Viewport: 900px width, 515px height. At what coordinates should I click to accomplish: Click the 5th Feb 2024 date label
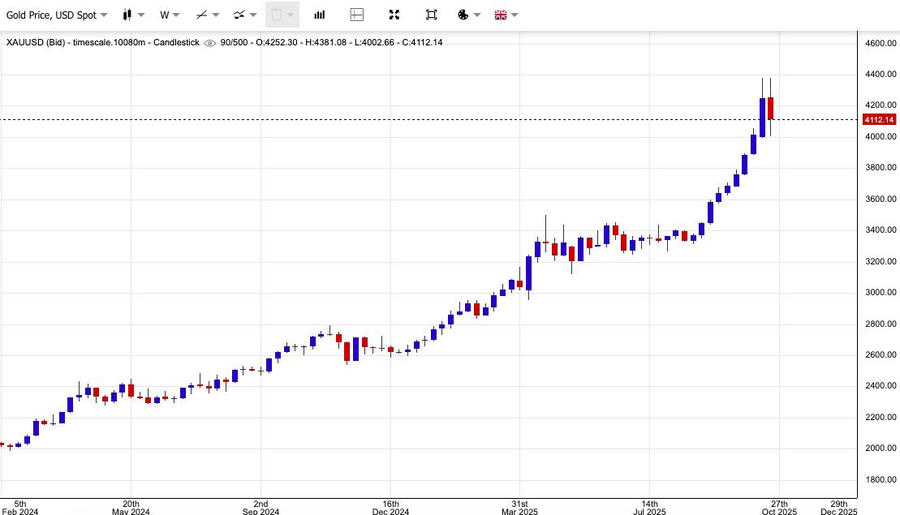20,507
